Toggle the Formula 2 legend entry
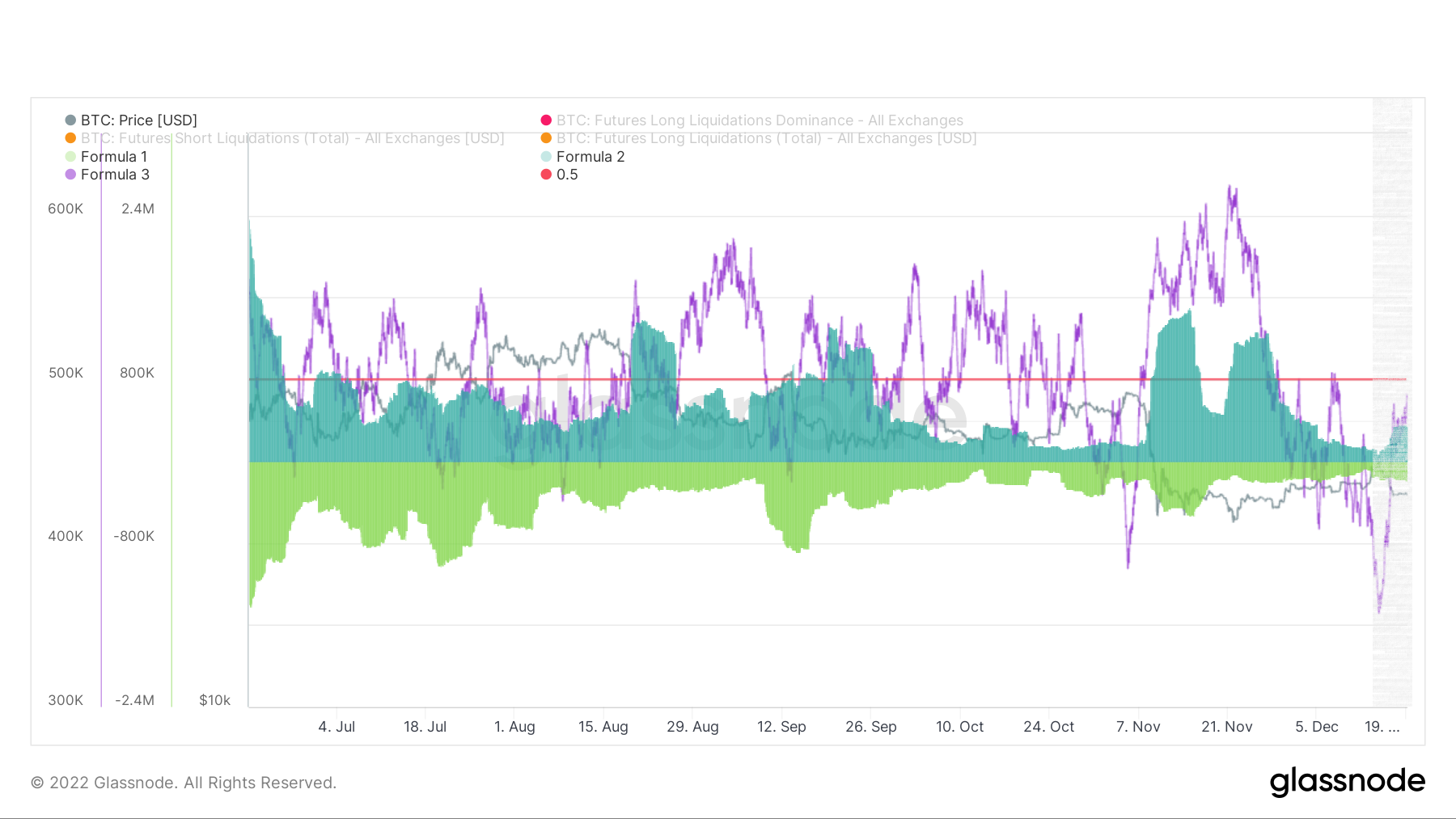 (x=582, y=157)
